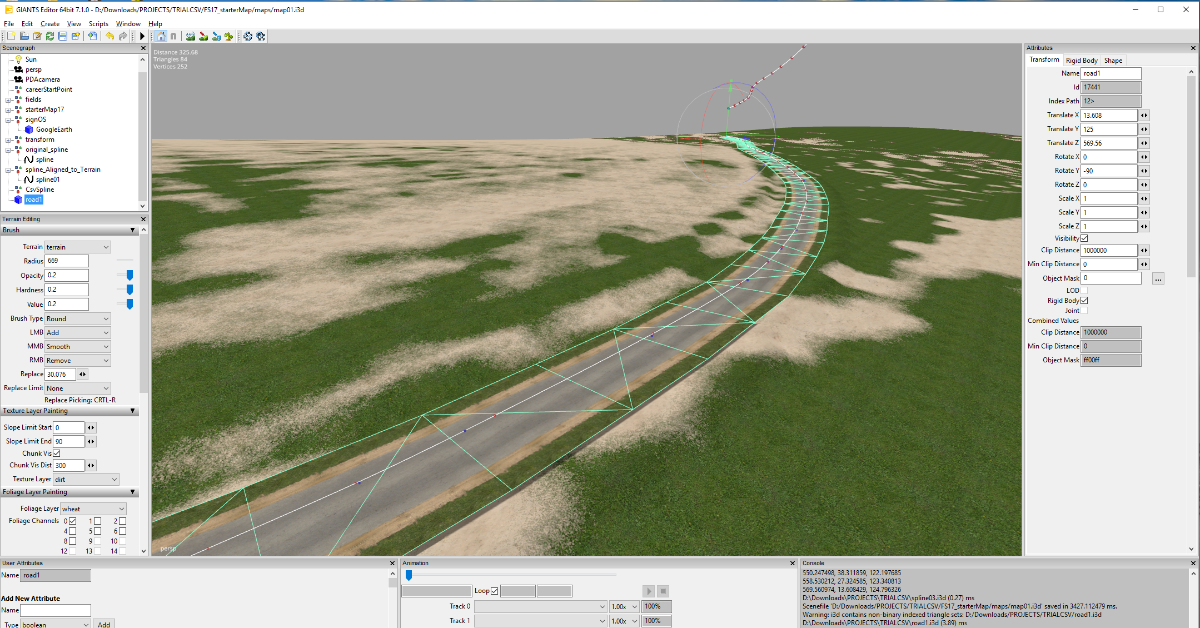This screenshot has height=628, width=1200.
Task: Open the Brush Type dropdown
Action: (x=77, y=319)
